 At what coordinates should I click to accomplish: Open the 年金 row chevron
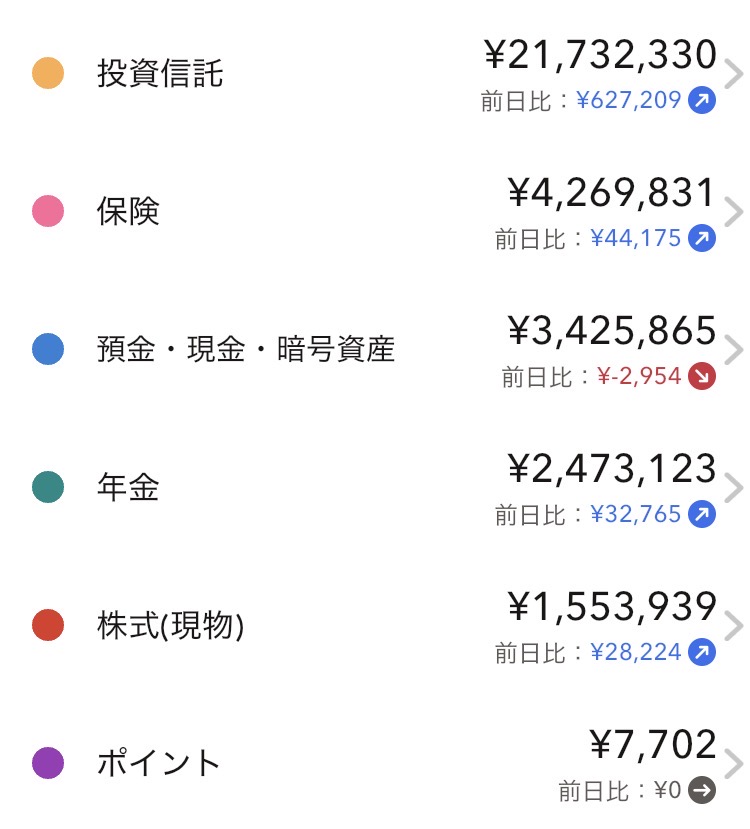click(x=734, y=489)
